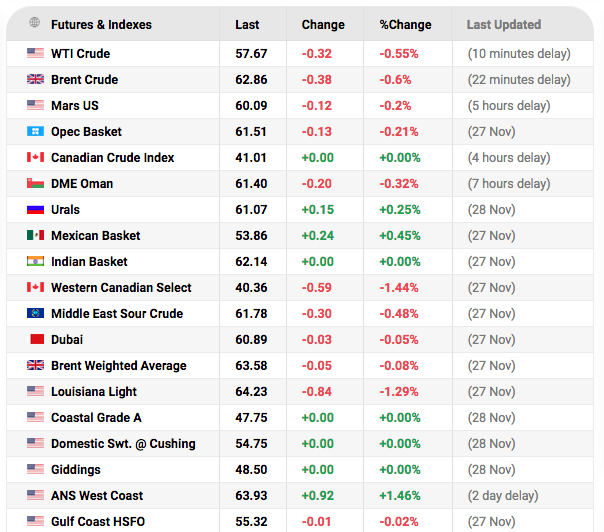The width and height of the screenshot is (604, 532).
Task: Select Middle East Sour Crude name
Action: tap(117, 314)
